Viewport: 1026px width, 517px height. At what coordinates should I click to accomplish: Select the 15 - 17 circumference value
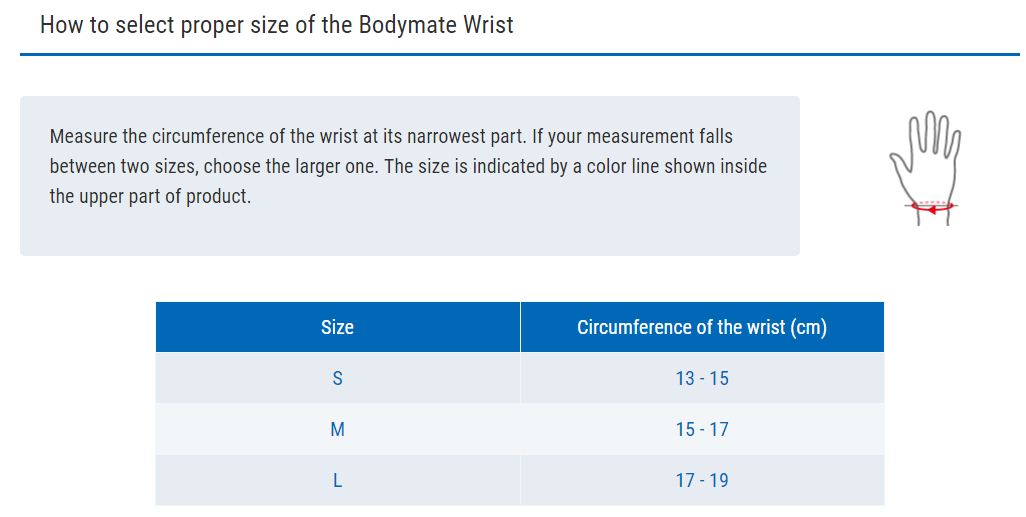coord(702,429)
